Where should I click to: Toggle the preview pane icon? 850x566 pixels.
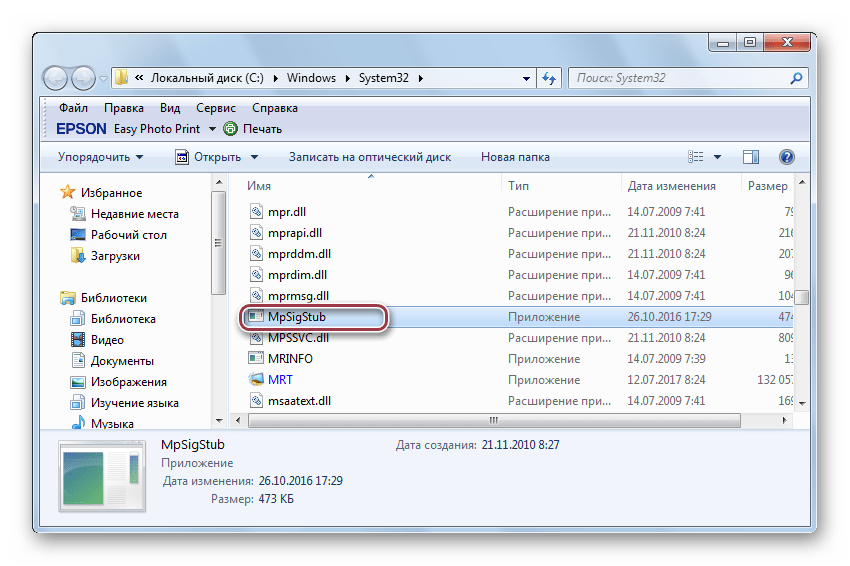[x=751, y=157]
